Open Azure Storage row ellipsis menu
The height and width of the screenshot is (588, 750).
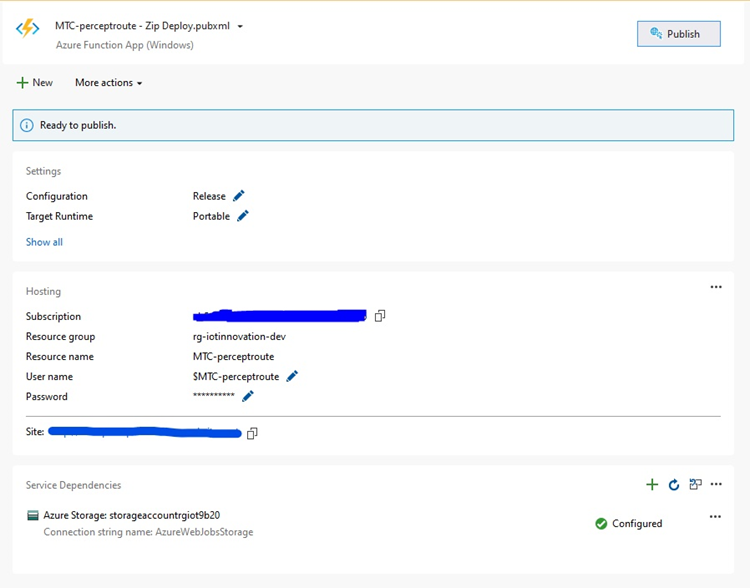pos(715,517)
